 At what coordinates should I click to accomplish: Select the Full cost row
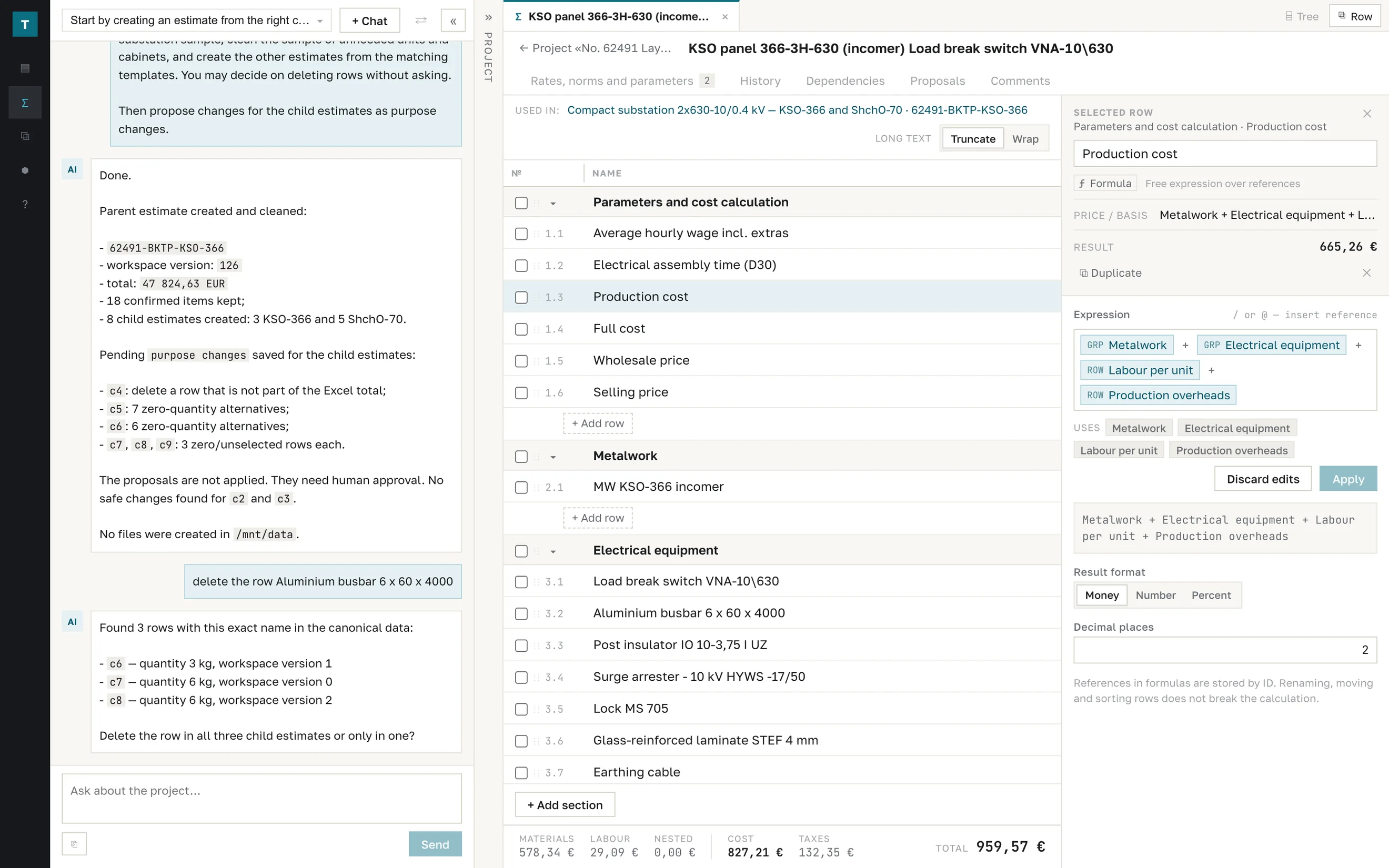tap(782, 329)
